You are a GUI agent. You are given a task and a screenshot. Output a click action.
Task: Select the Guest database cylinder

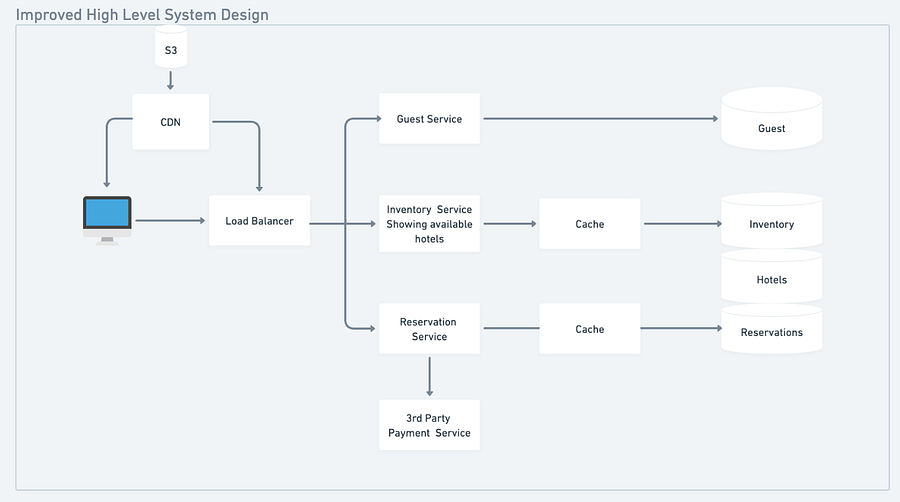click(771, 119)
